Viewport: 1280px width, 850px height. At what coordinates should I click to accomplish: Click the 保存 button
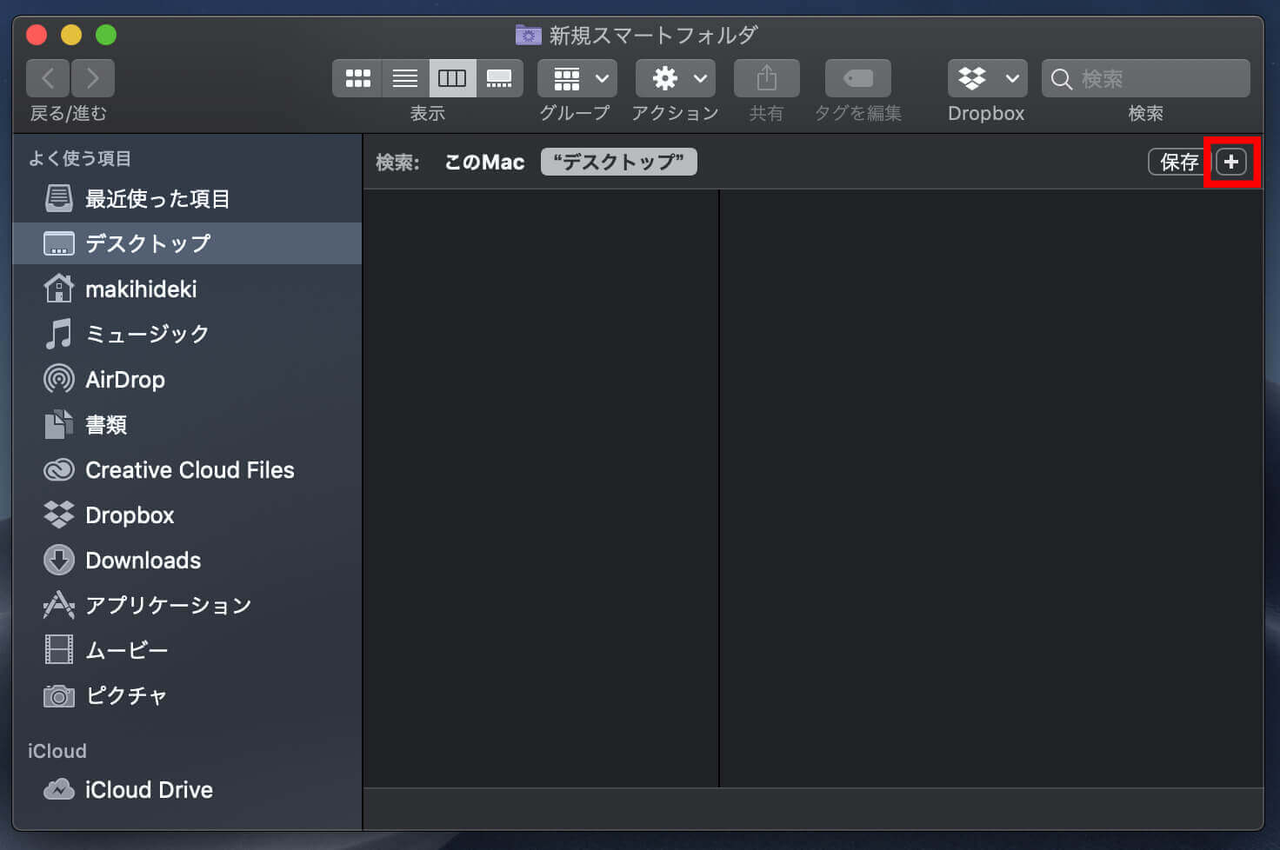point(1180,162)
